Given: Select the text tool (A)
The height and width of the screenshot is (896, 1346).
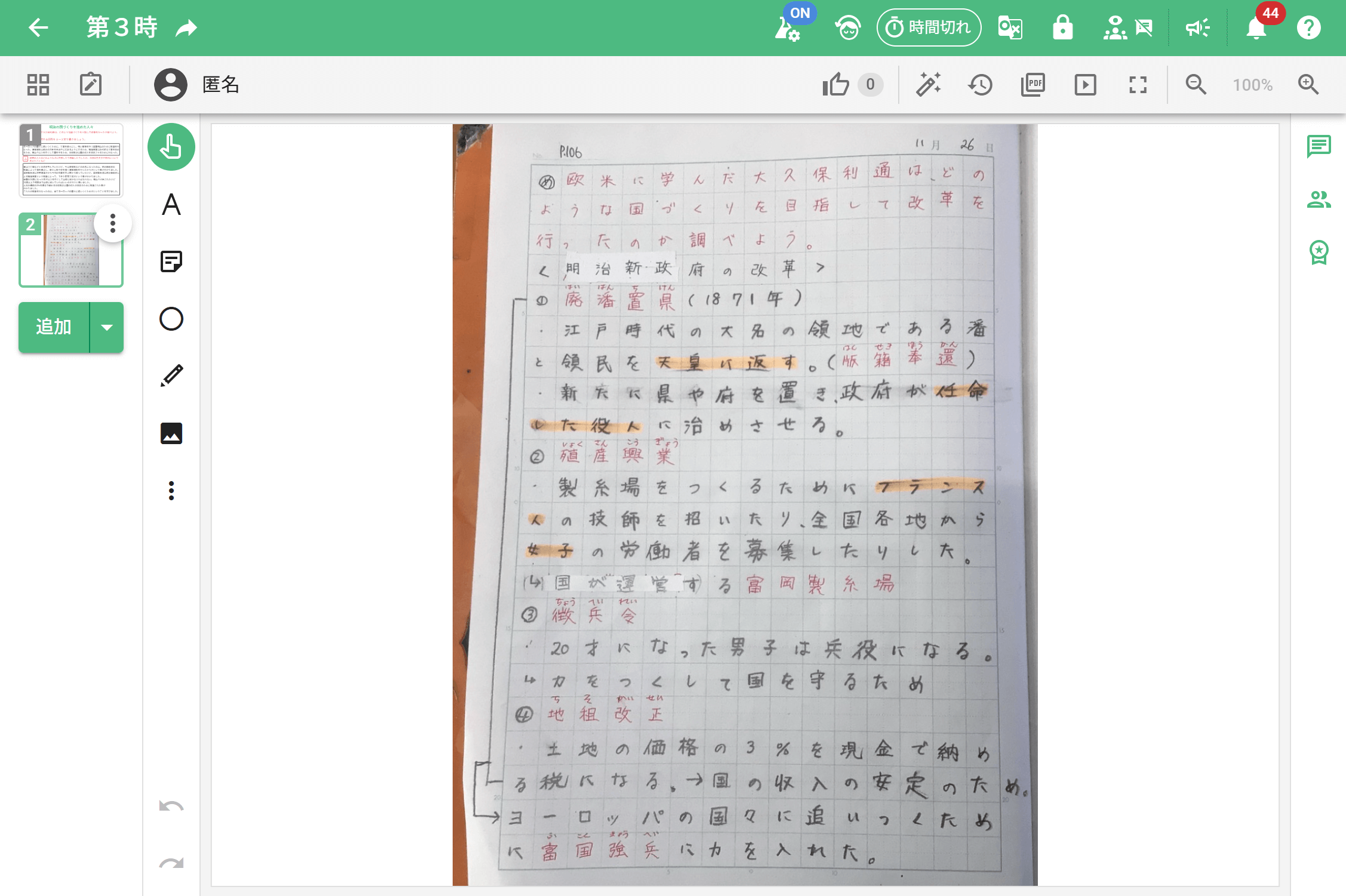Looking at the screenshot, I should click(171, 205).
